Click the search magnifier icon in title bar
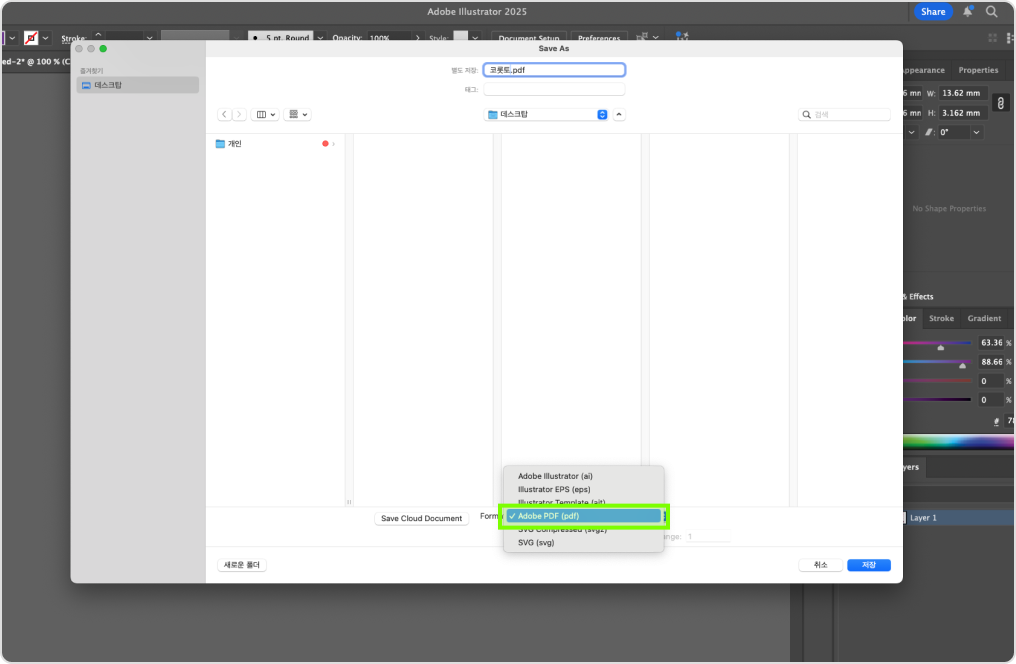1016x664 pixels. pyautogui.click(x=992, y=12)
